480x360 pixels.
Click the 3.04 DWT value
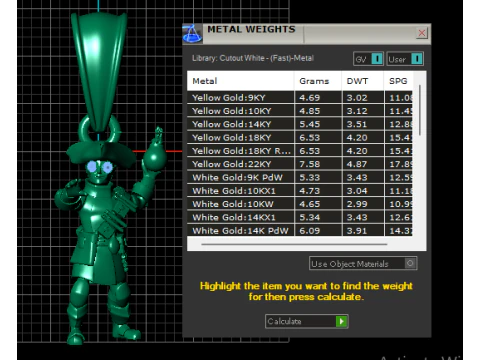(x=357, y=191)
